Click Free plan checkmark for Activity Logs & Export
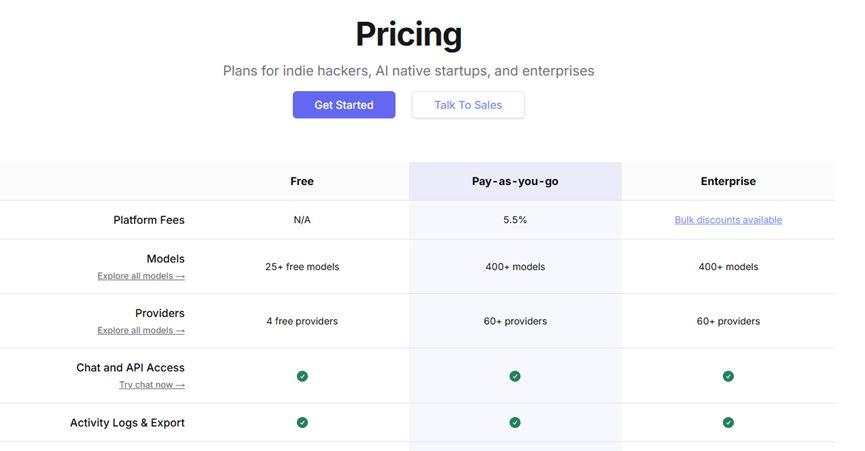 click(302, 422)
